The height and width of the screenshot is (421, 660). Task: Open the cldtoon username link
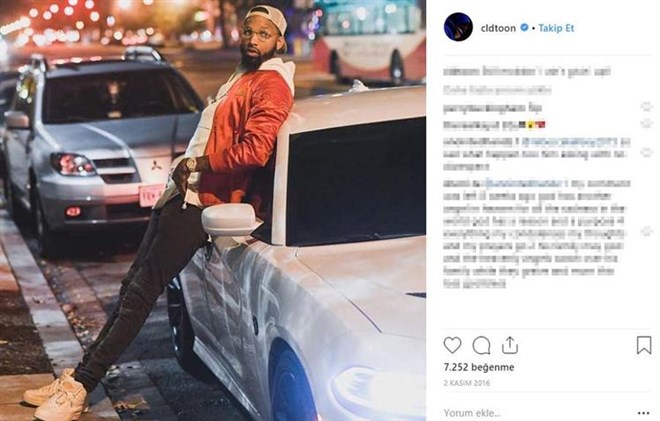point(498,28)
